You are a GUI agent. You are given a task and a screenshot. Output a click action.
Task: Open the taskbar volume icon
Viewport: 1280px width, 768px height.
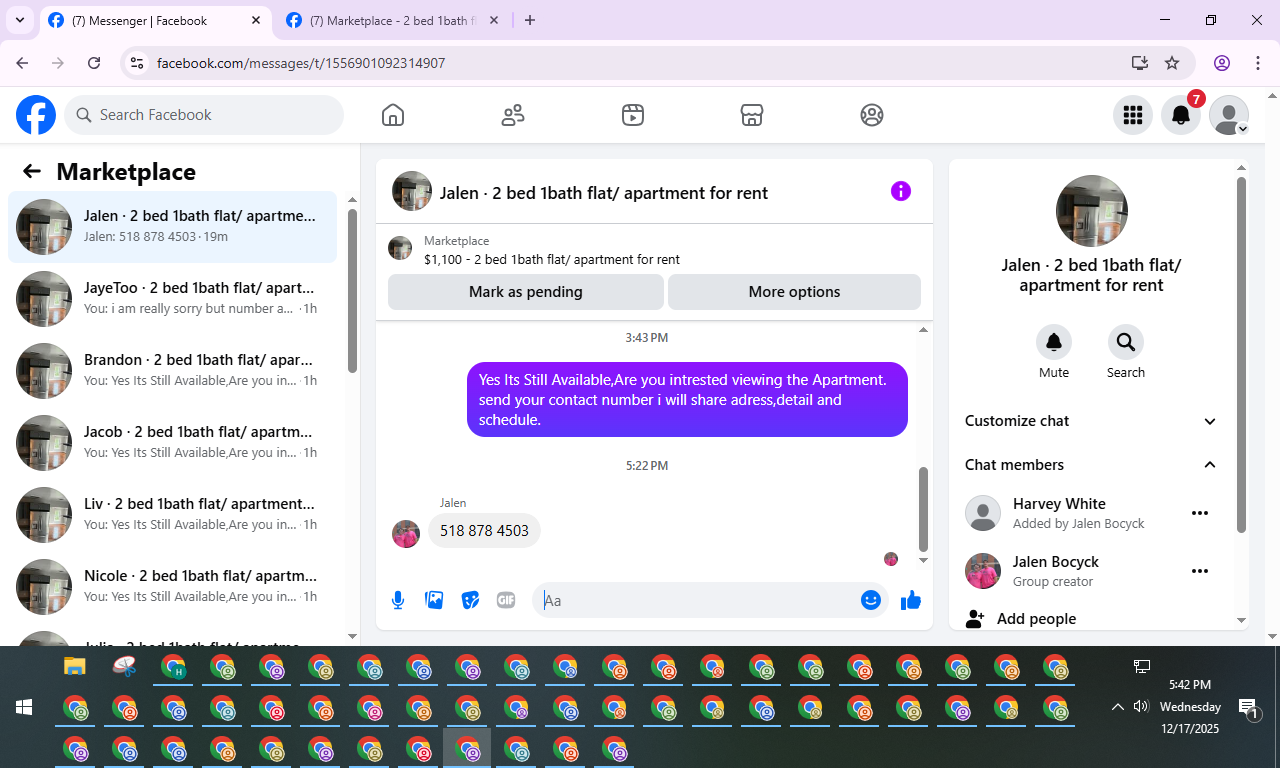click(x=1141, y=707)
